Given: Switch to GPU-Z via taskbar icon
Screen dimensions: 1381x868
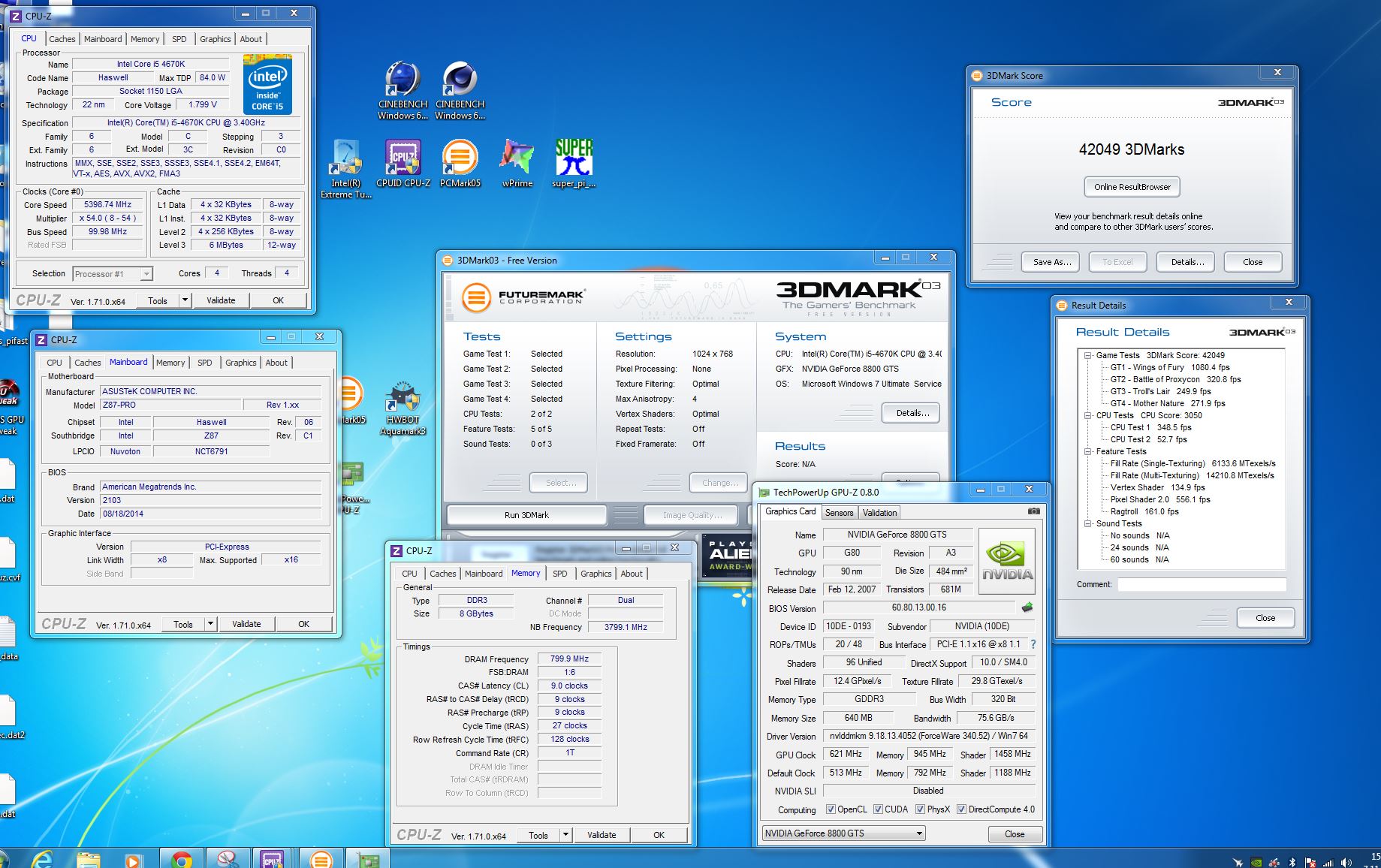Looking at the screenshot, I should tap(367, 858).
